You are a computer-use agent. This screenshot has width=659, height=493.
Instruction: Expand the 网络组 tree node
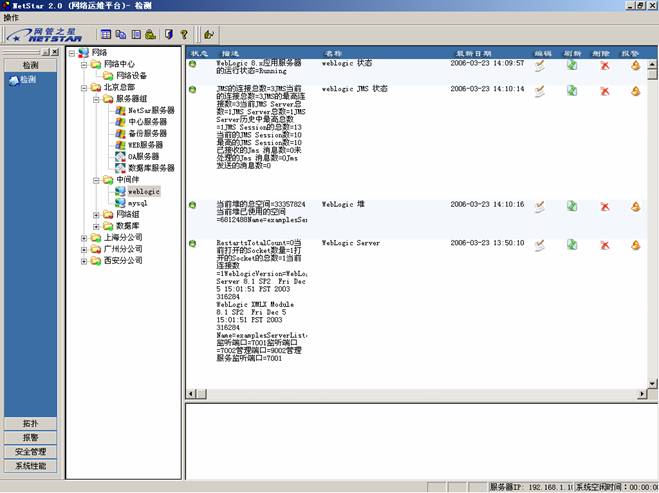coord(96,215)
